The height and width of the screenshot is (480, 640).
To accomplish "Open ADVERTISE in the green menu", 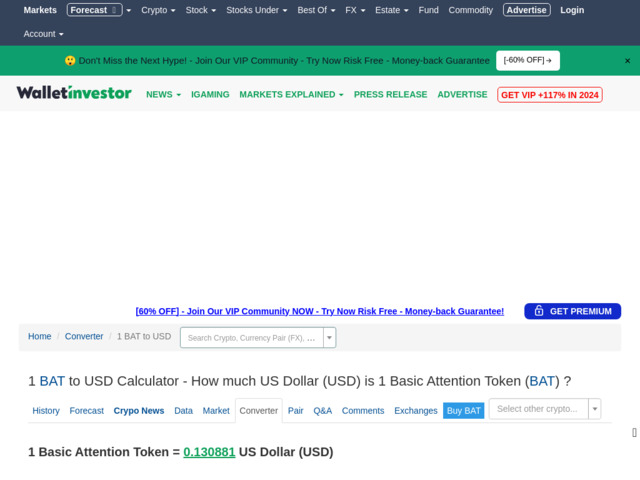I will (x=462, y=95).
